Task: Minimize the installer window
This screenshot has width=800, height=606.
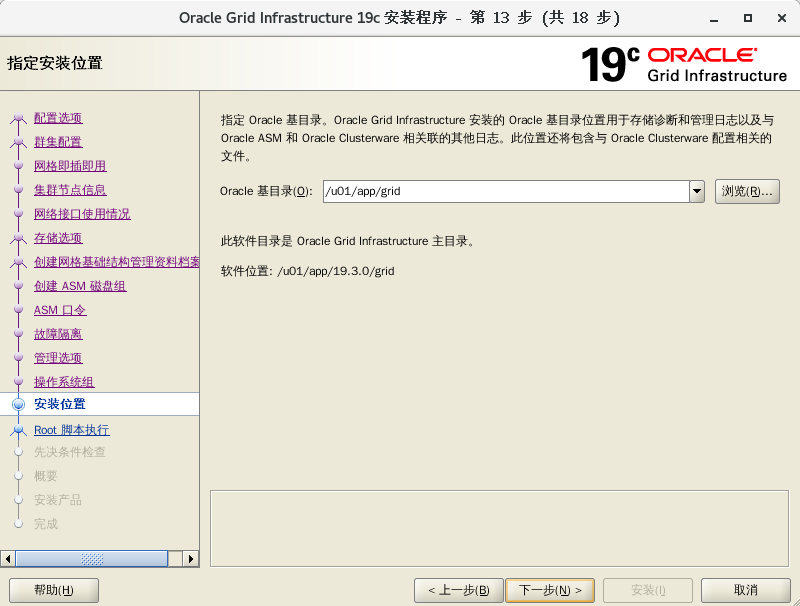Action: [714, 18]
